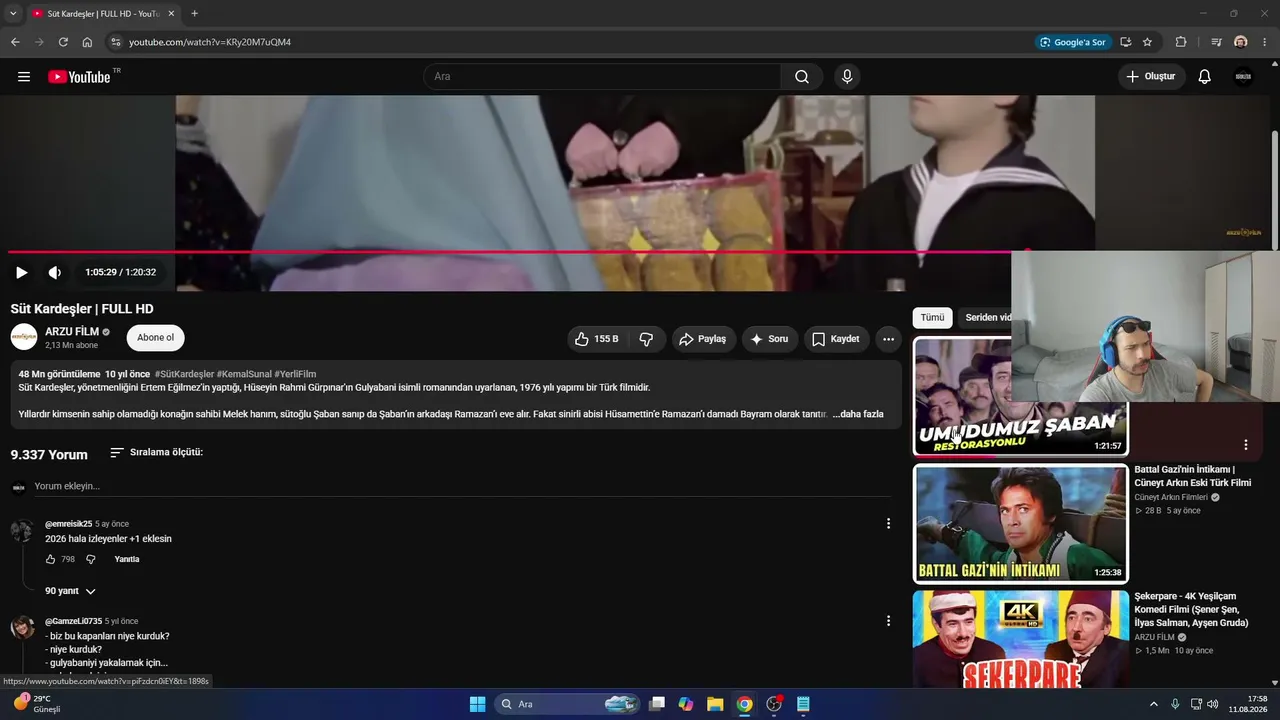The image size is (1280, 720).
Task: Click the #SütKardeşler hashtag
Action: (x=184, y=374)
